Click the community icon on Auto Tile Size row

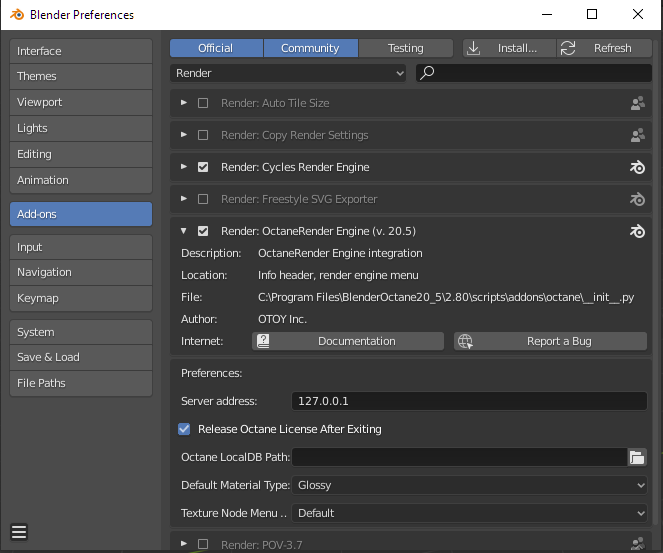coord(637,103)
